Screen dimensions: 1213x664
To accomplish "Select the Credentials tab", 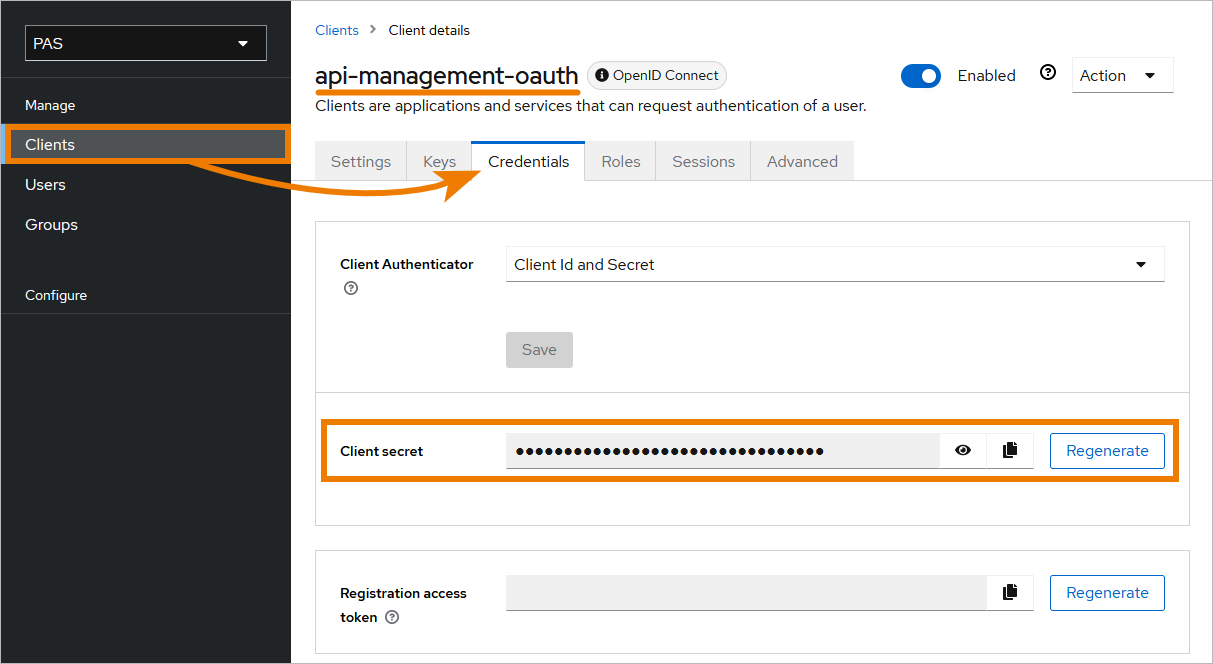I will [x=528, y=161].
